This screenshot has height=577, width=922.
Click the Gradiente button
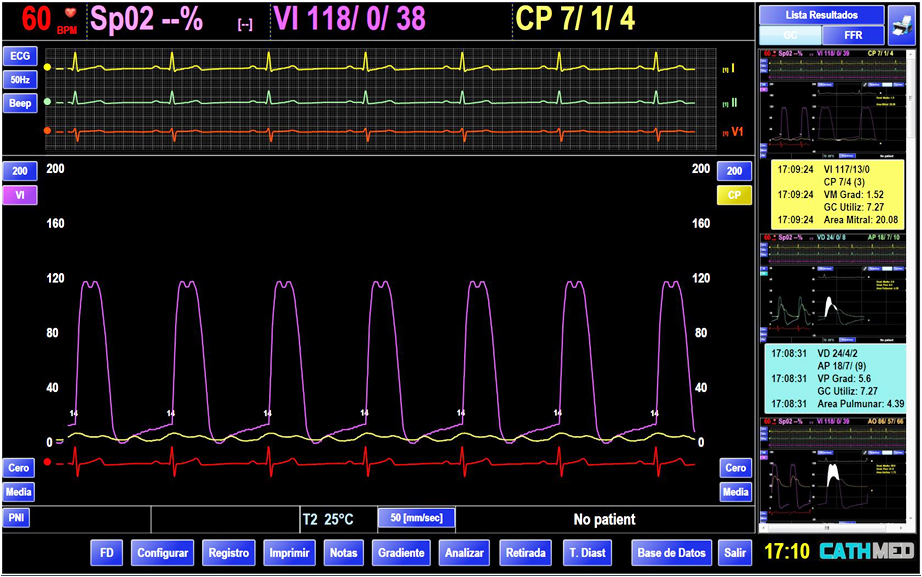402,552
